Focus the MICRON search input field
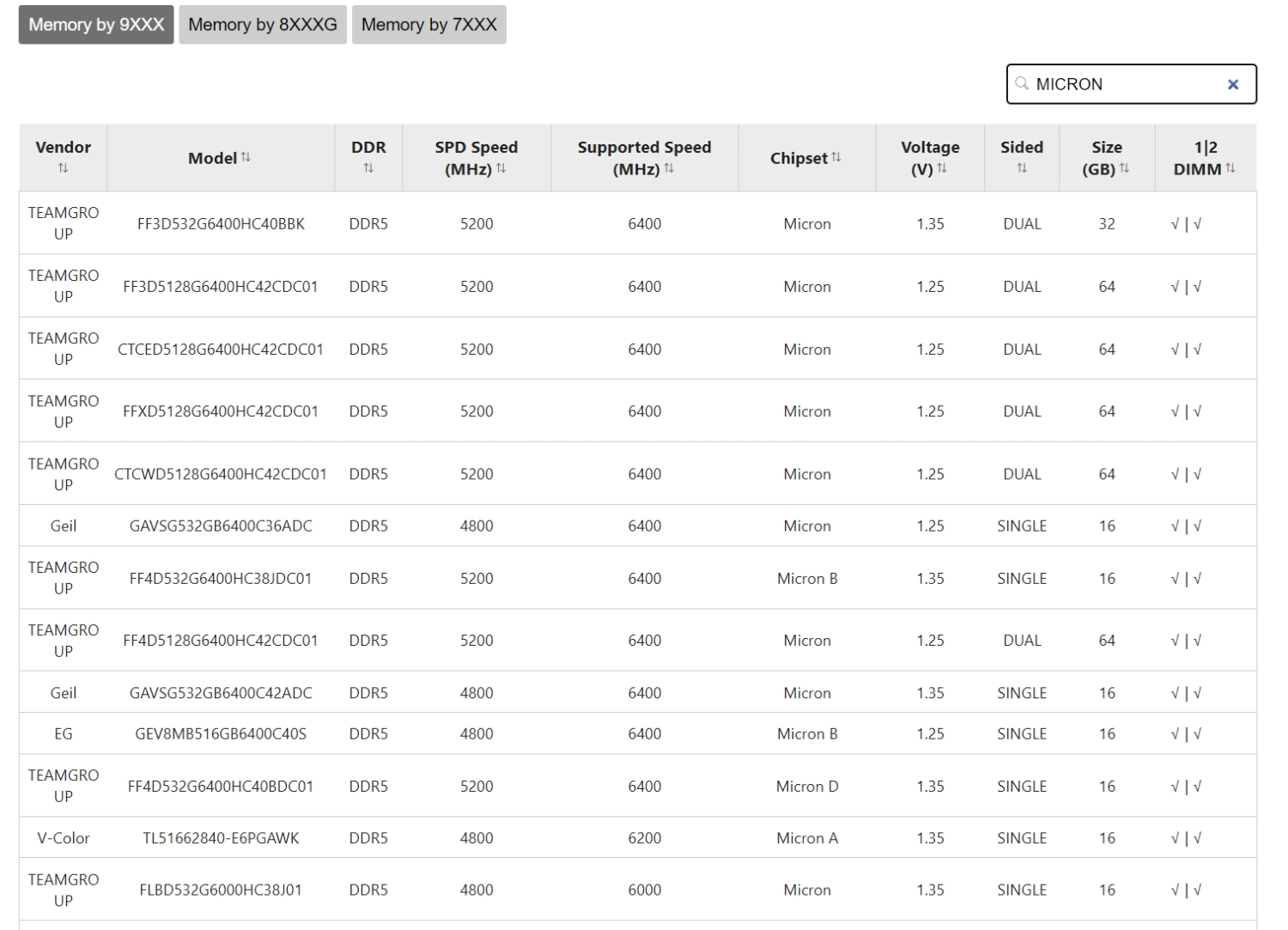This screenshot has width=1288, height=930. pos(1125,84)
